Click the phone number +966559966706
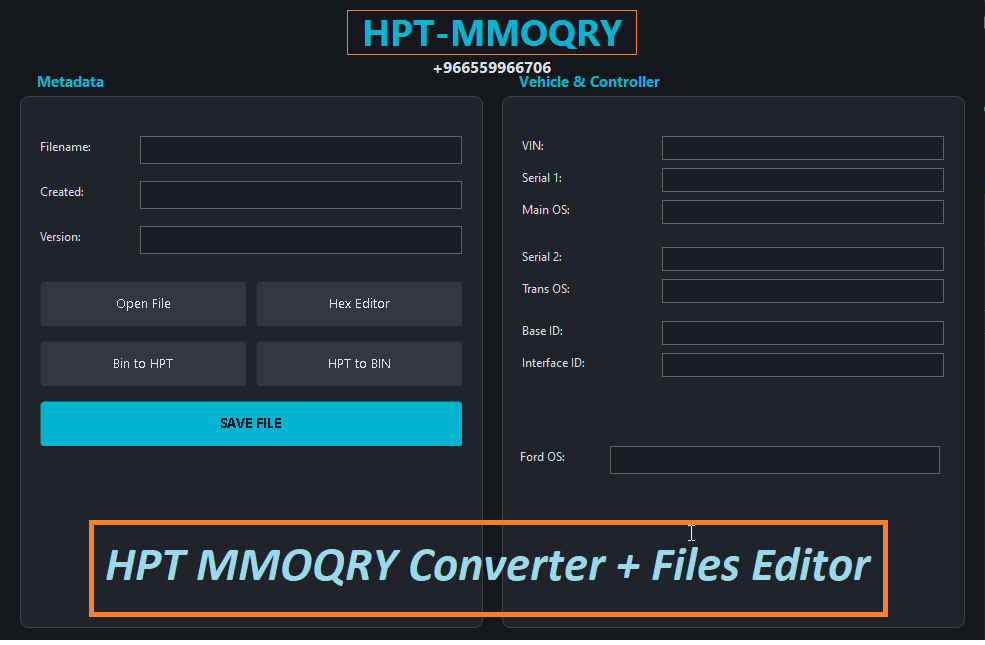This screenshot has width=985, height=645. click(492, 68)
